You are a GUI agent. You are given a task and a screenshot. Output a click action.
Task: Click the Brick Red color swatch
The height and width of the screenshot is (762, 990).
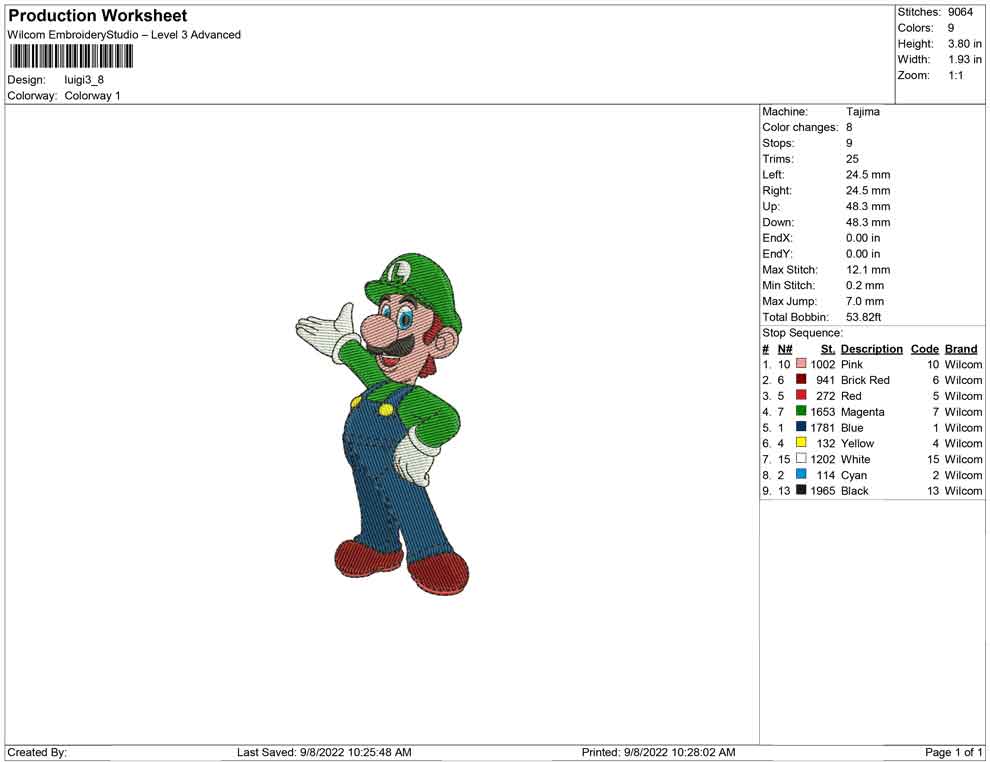pos(801,379)
